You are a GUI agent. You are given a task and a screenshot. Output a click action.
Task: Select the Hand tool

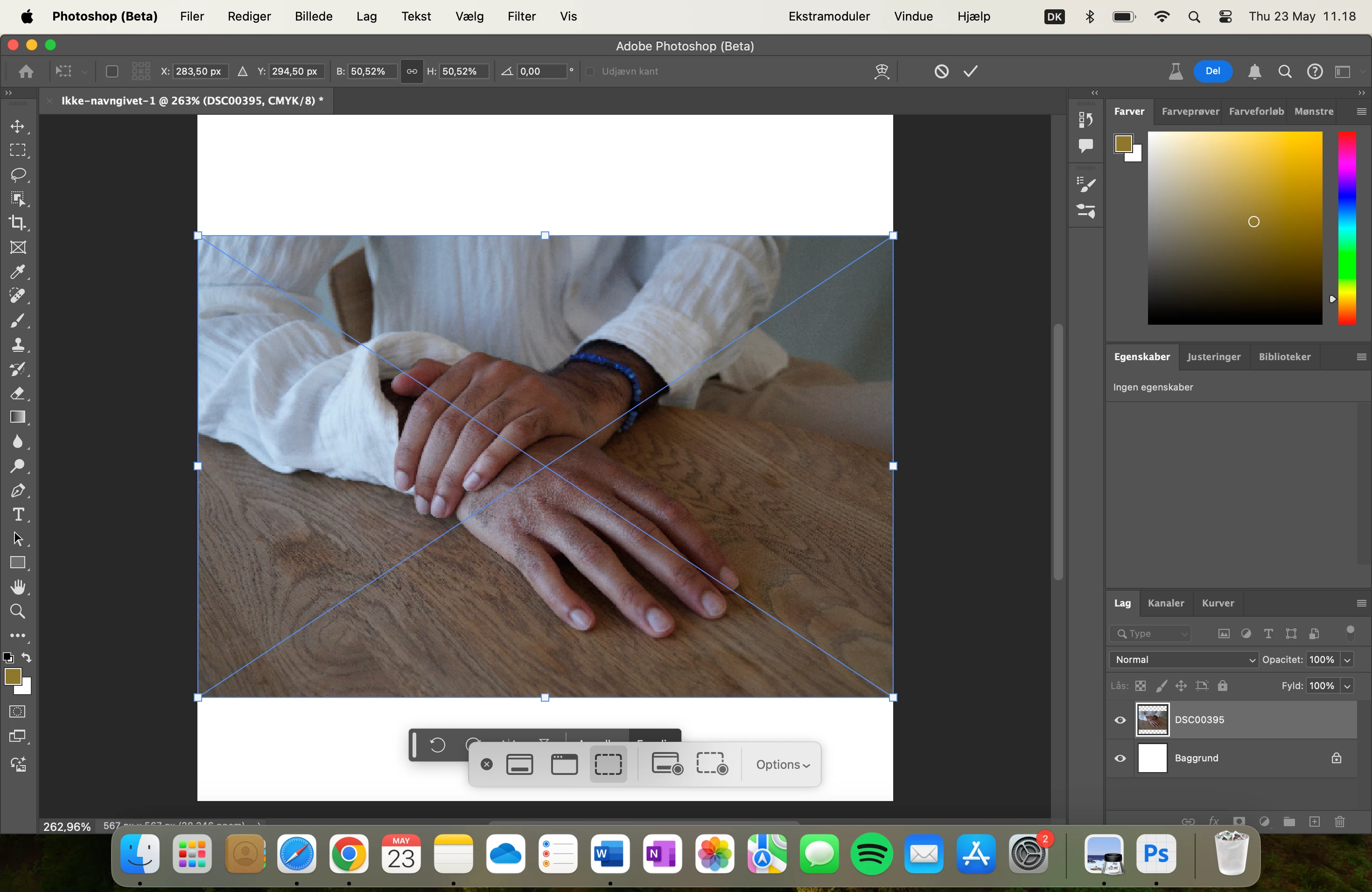[18, 587]
